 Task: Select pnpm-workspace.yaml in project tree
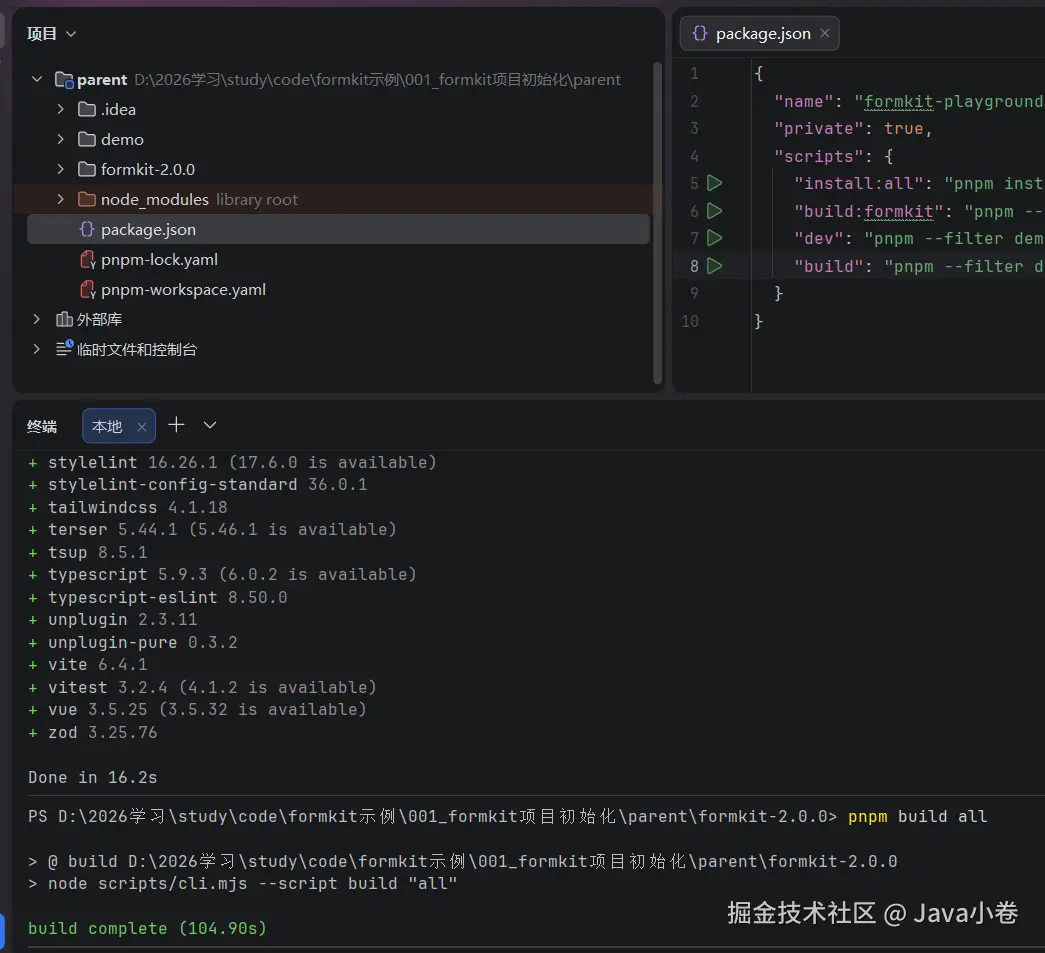click(183, 289)
